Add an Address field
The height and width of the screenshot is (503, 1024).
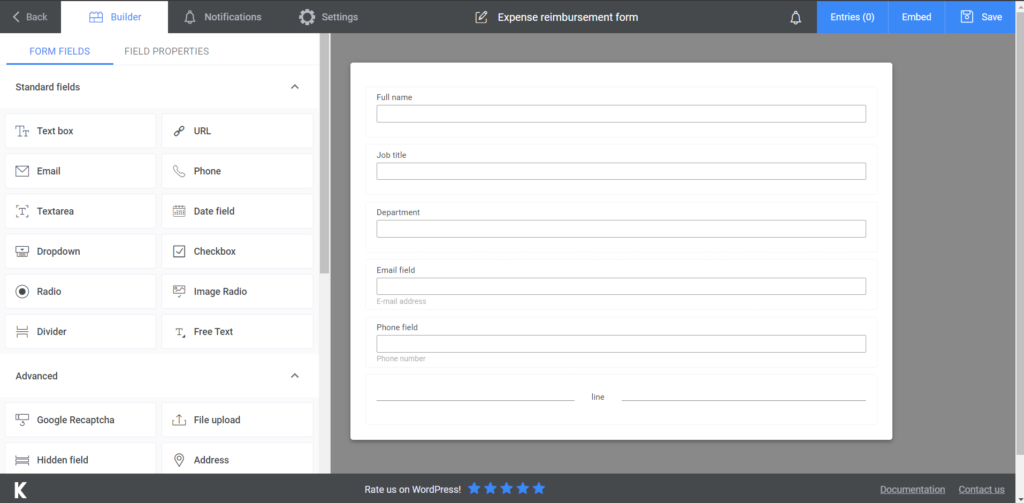coord(237,459)
